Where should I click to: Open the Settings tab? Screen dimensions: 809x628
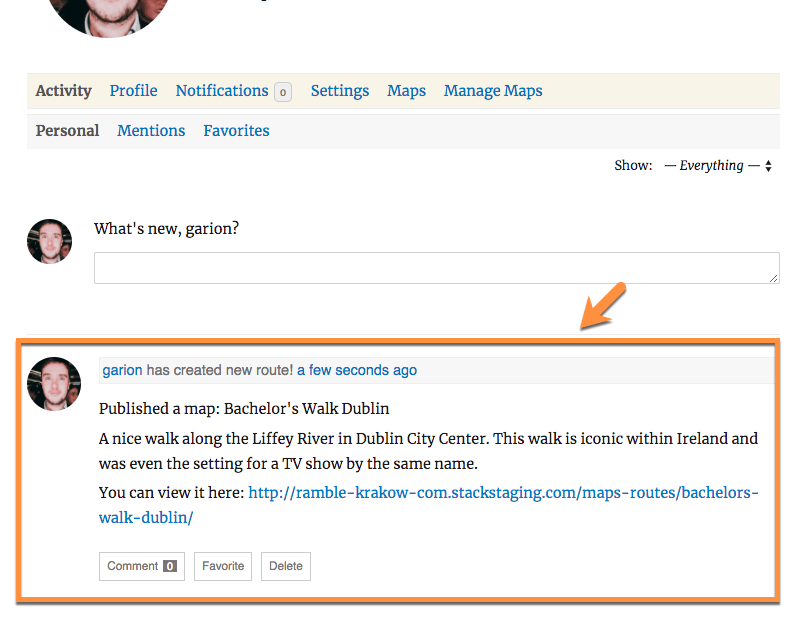click(x=339, y=91)
